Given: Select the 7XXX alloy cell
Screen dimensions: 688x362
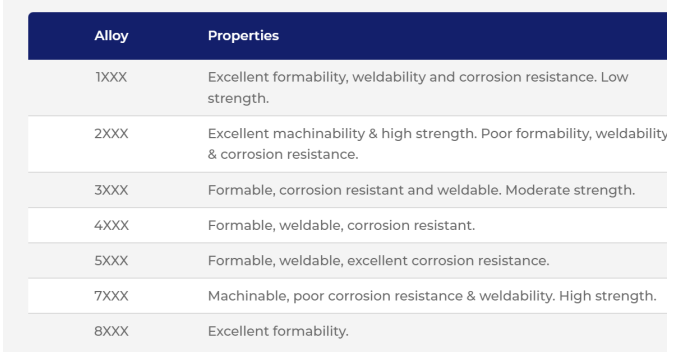Looking at the screenshot, I should click(x=111, y=296).
